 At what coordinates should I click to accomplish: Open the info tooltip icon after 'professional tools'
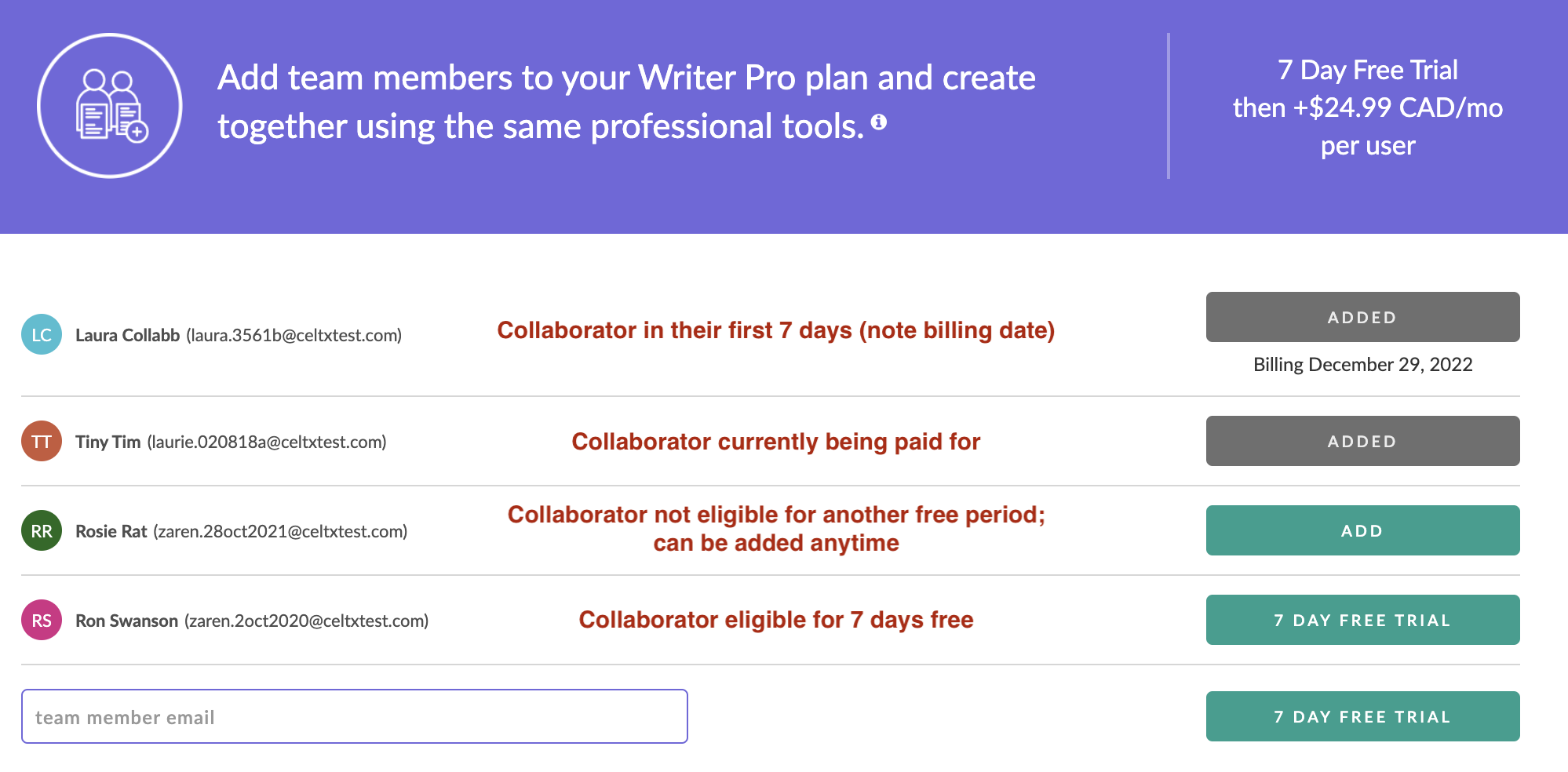tap(879, 122)
